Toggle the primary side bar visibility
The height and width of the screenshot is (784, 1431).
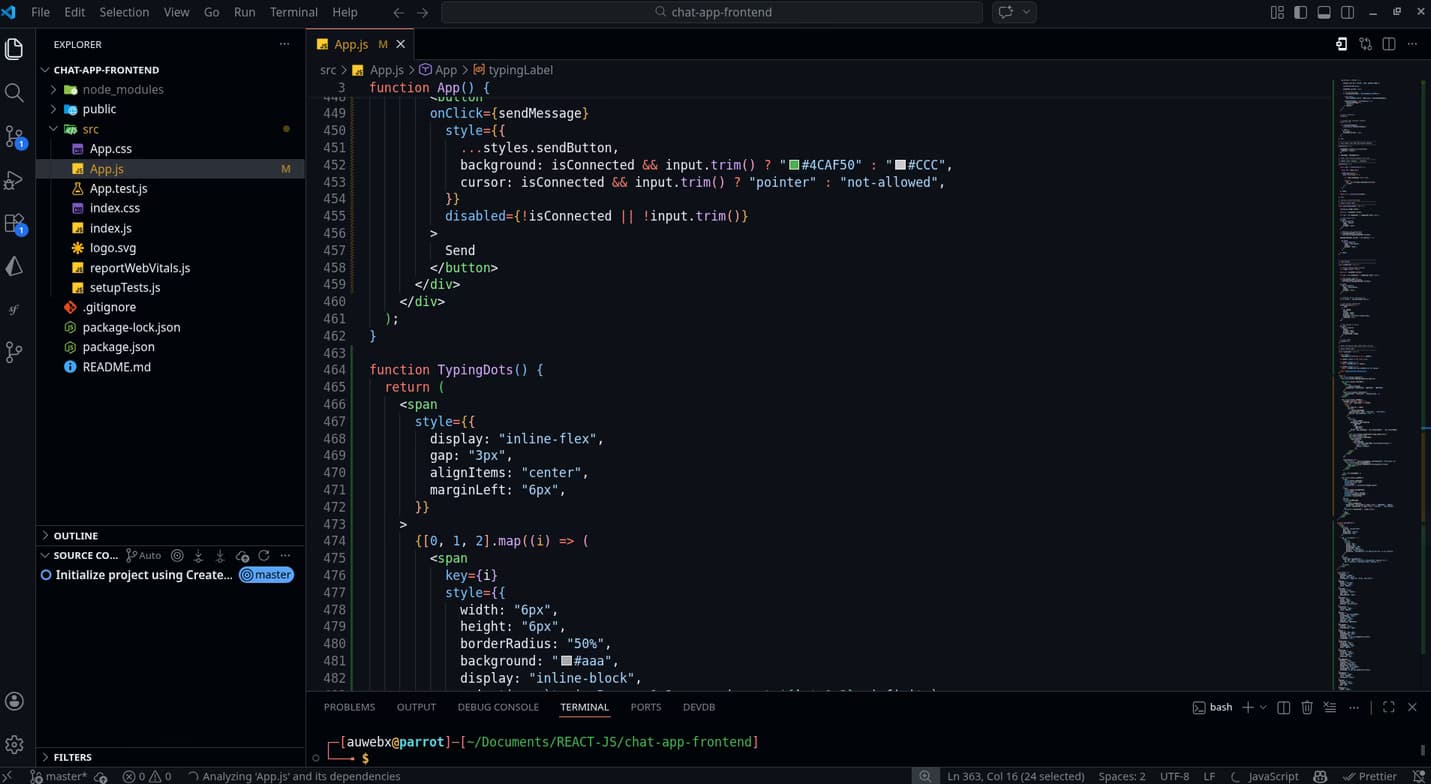tap(1300, 12)
